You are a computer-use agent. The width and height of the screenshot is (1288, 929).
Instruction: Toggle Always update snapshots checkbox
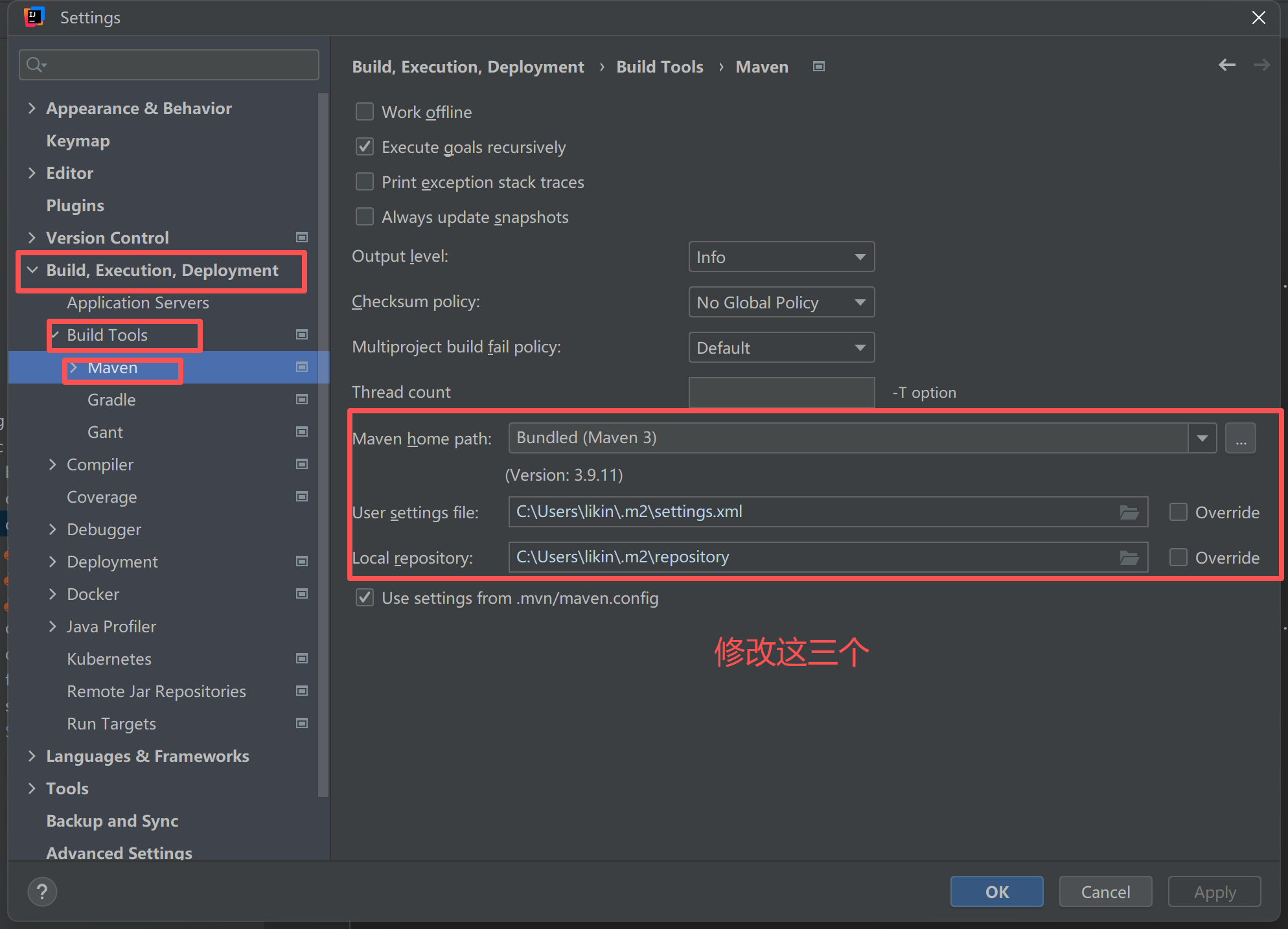pos(365,217)
